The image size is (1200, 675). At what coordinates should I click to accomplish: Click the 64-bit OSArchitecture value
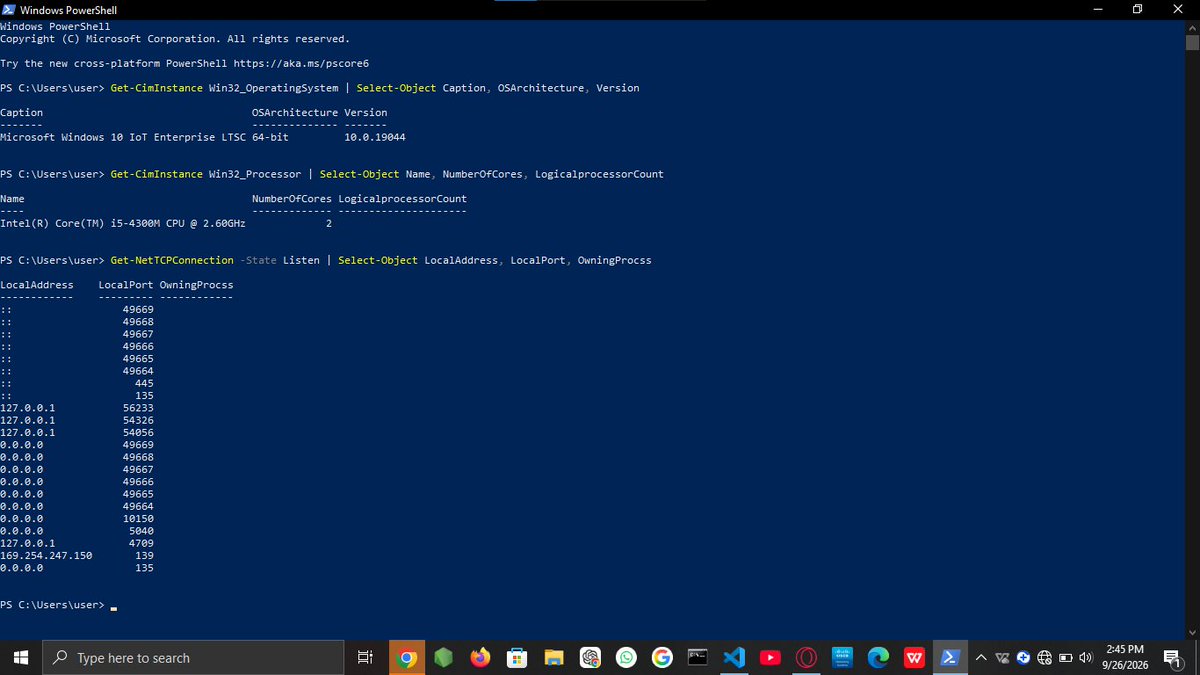point(271,137)
